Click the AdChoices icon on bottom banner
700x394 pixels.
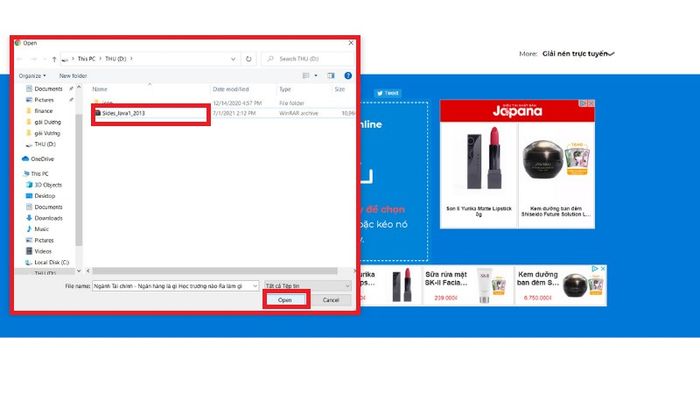[595, 269]
